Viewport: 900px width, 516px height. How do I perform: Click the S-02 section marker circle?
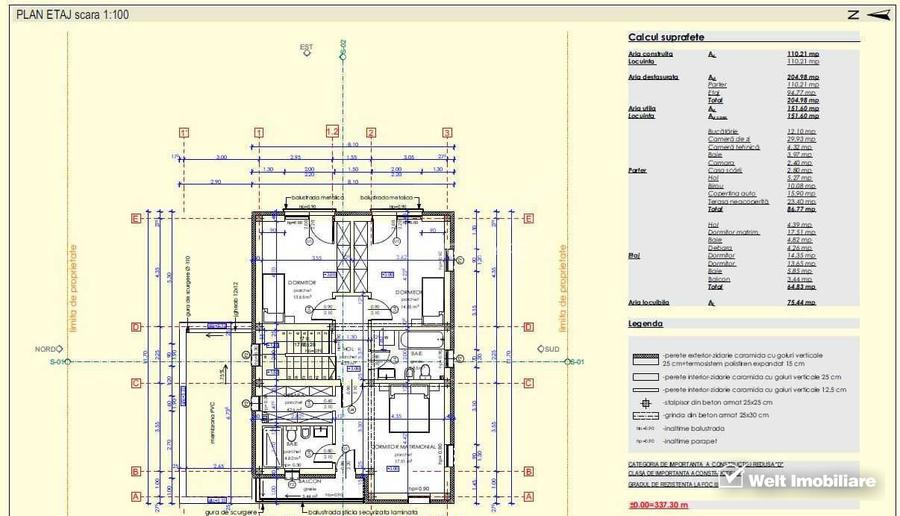[343, 57]
